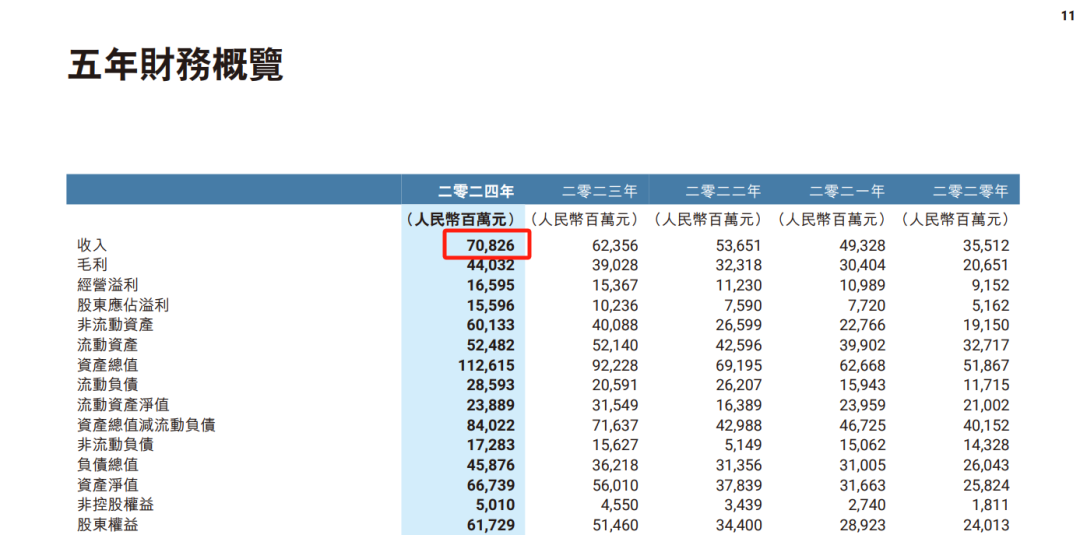Viewport: 1080px width, 535px height.
Task: Select the 二零二四年 column header
Action: point(476,190)
